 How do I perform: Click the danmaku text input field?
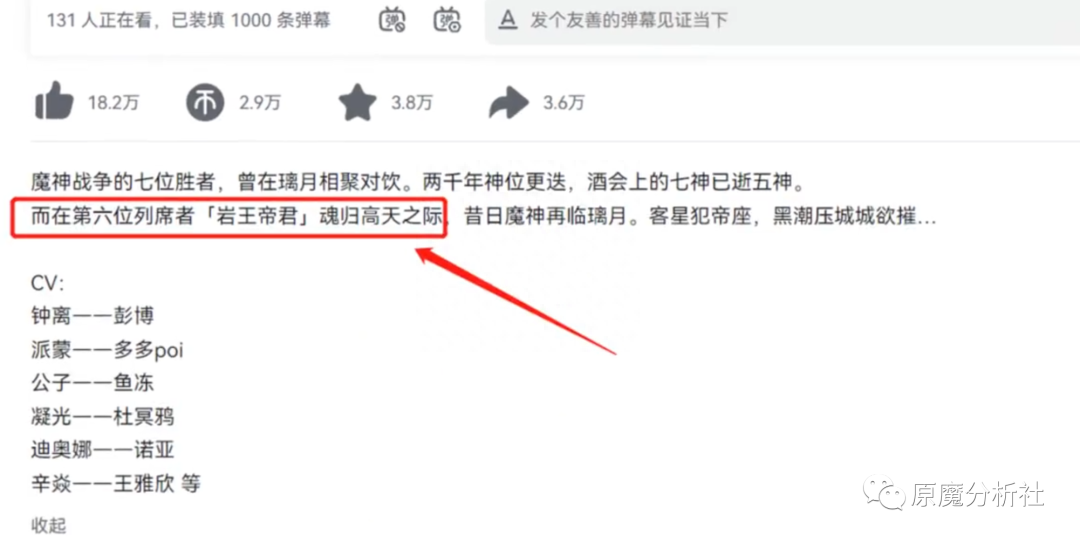coord(782,21)
